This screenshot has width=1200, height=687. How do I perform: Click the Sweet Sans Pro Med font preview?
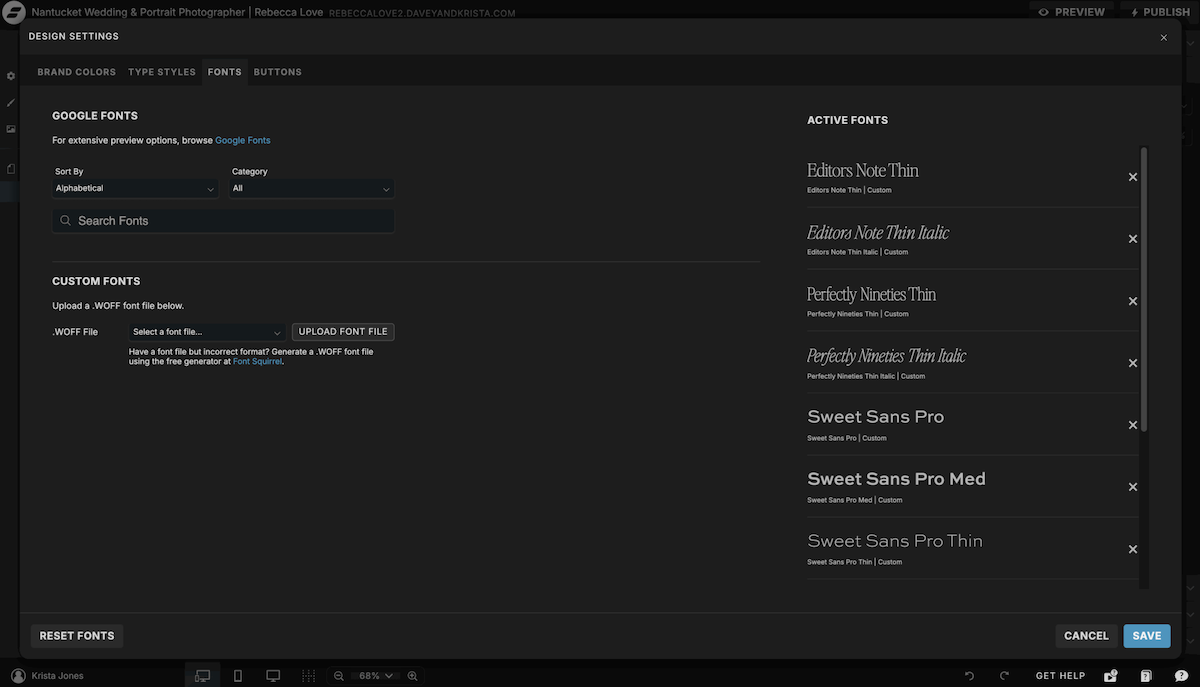pos(897,479)
